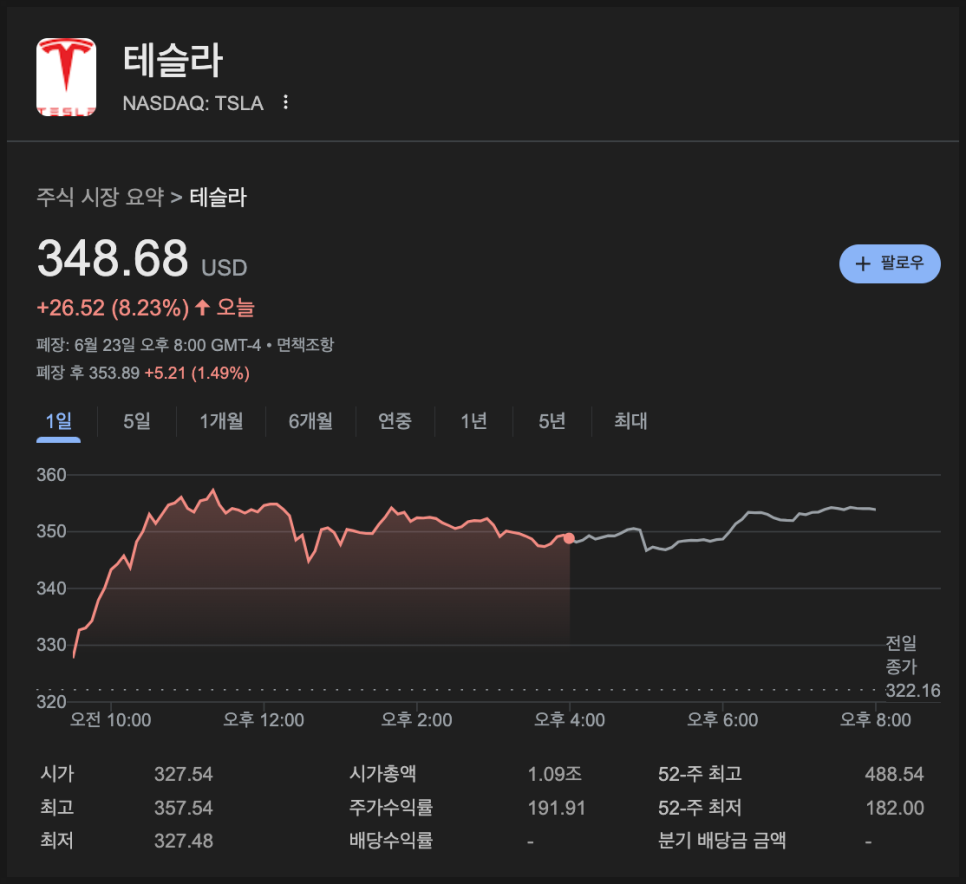Image resolution: width=966 pixels, height=884 pixels.
Task: Click the 오후 4:00 time axis label
Action: (569, 720)
